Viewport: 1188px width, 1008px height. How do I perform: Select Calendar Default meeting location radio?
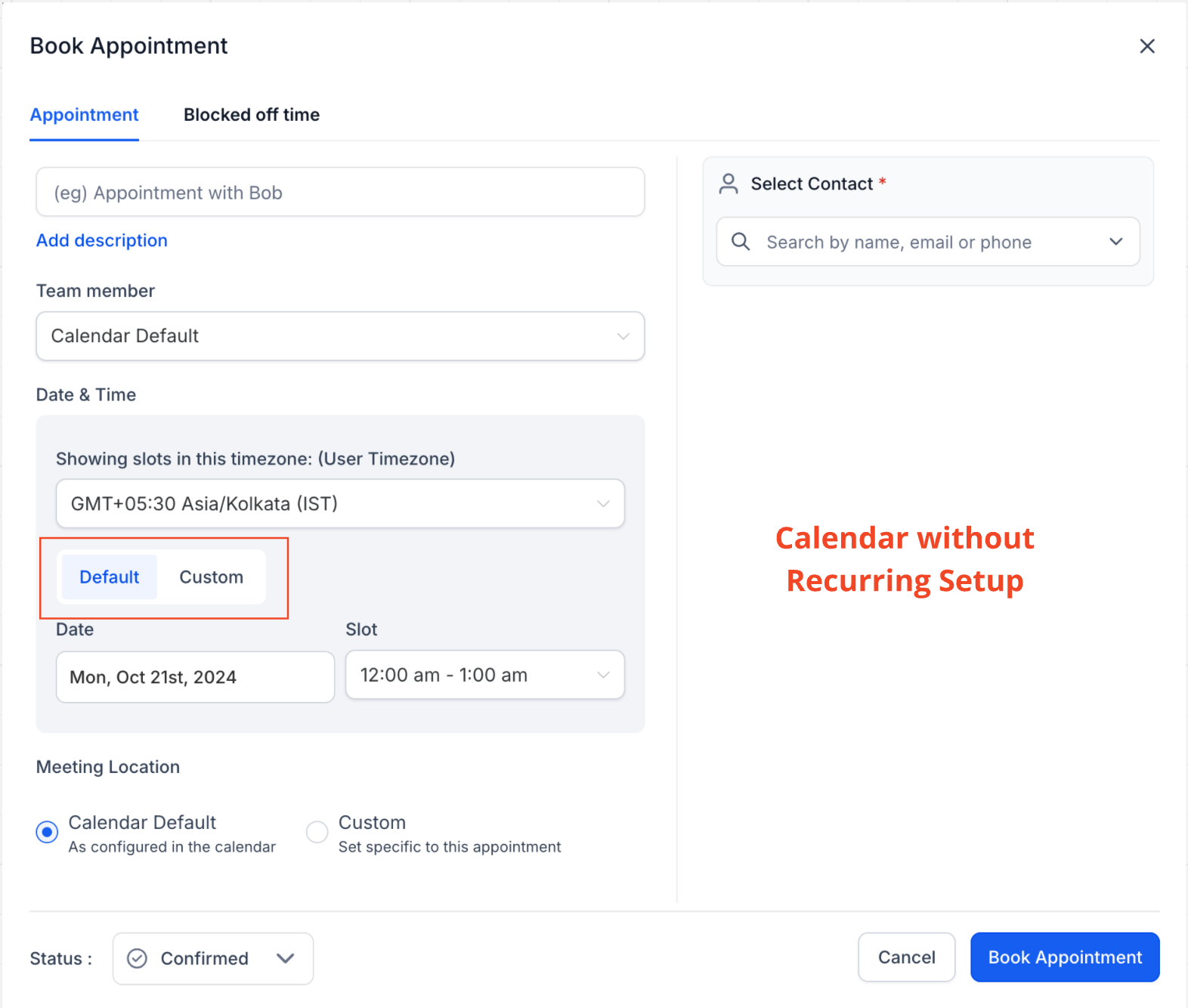47,832
